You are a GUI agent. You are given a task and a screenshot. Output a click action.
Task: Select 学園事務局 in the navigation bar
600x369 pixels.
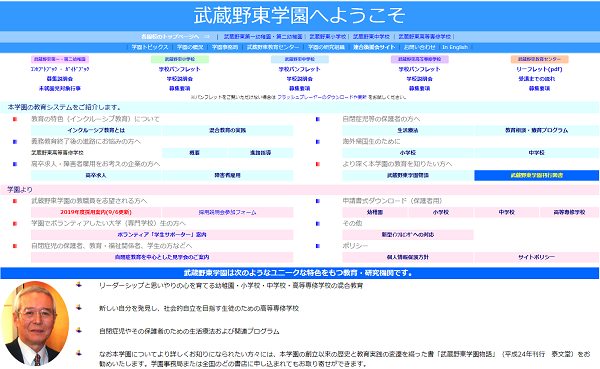(225, 47)
